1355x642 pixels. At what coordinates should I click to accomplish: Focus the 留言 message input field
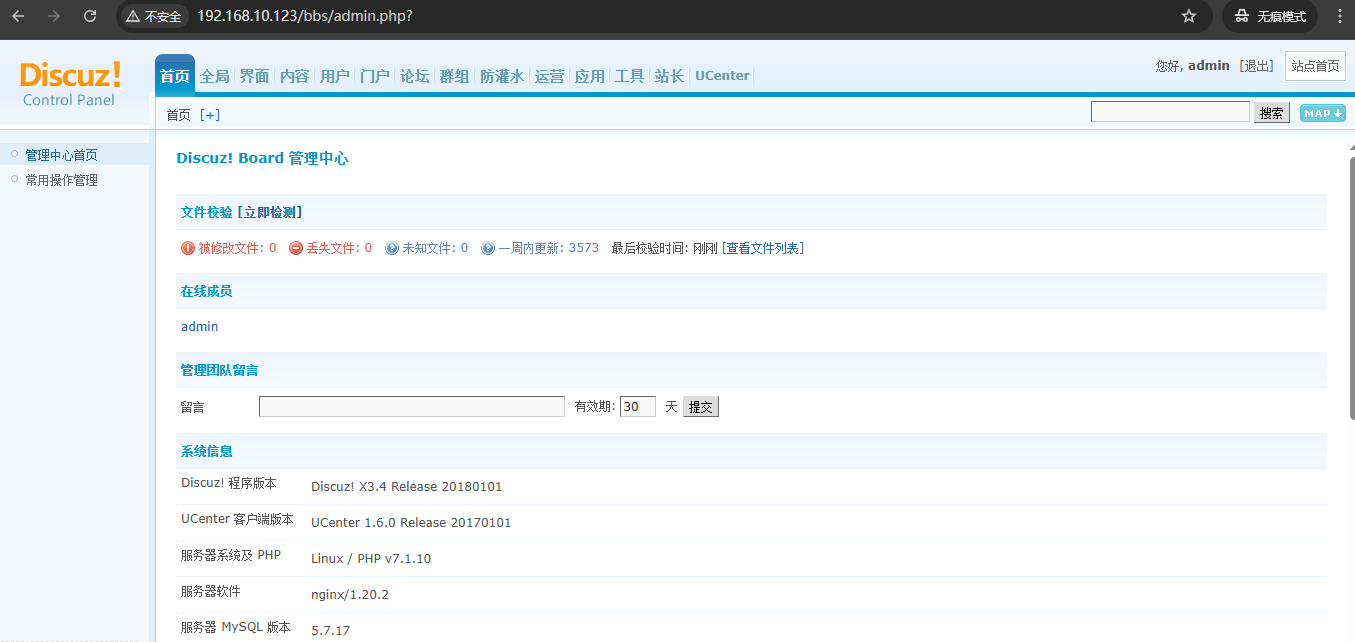pos(412,407)
